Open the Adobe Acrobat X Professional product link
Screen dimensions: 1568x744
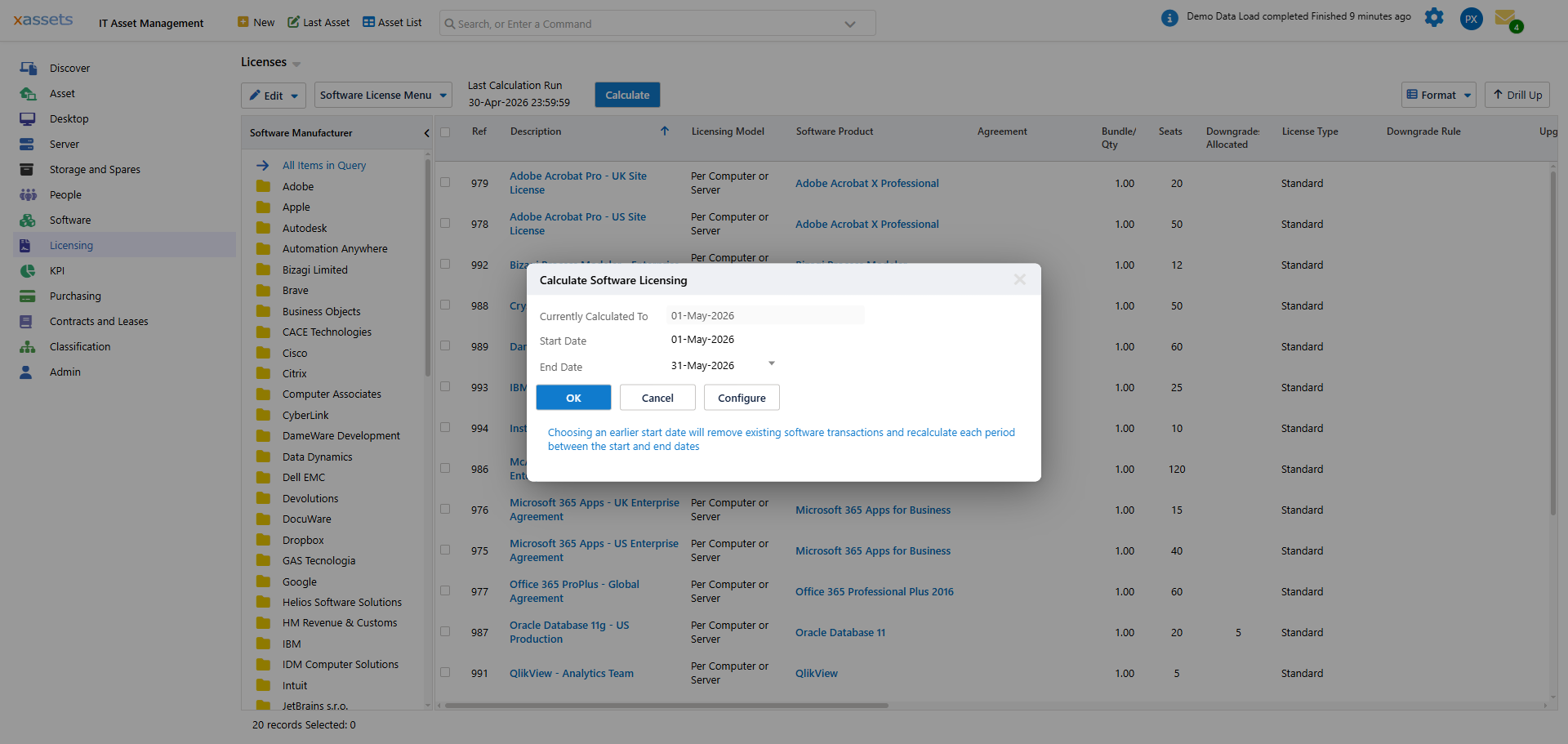[866, 183]
